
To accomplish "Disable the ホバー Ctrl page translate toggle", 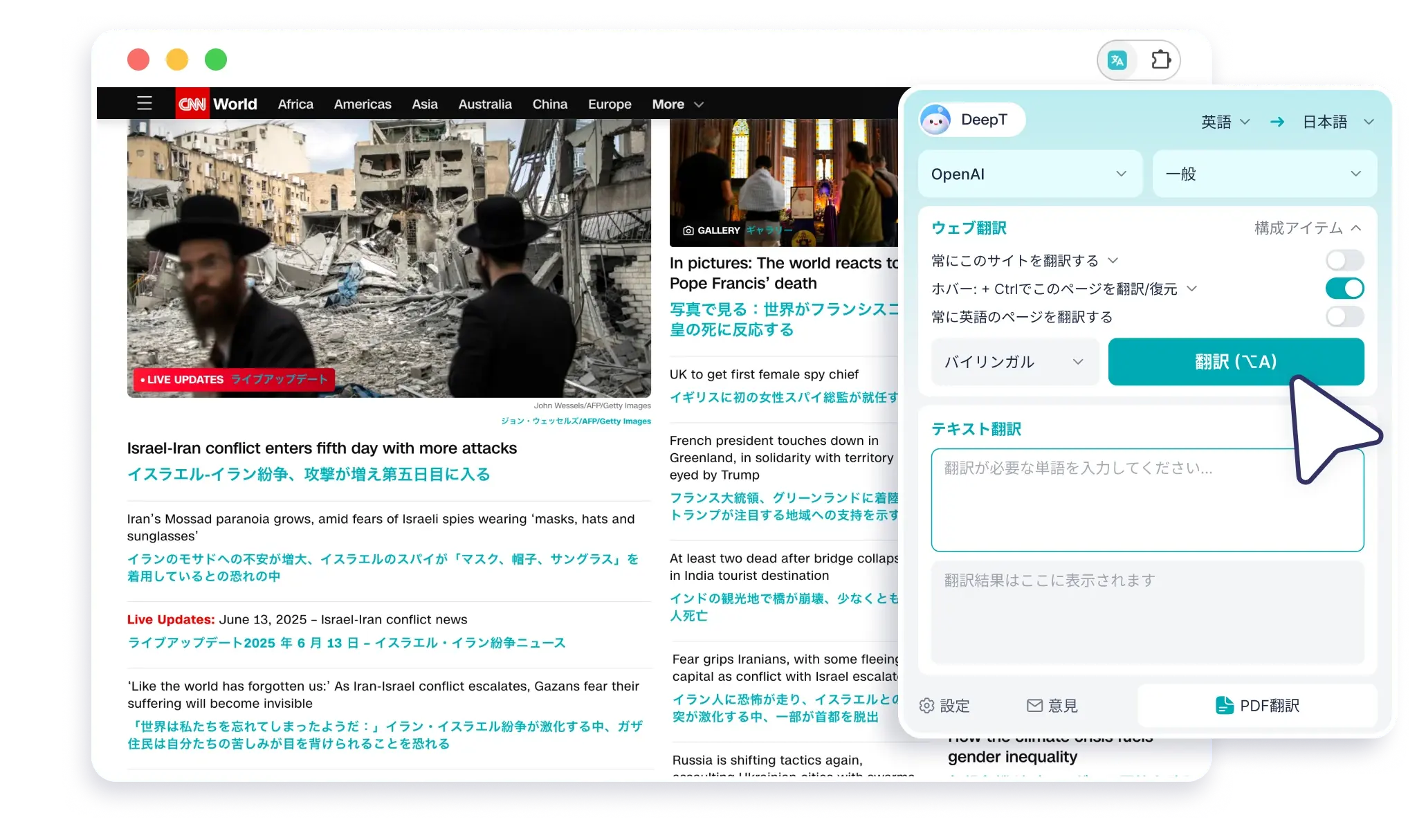I will click(x=1344, y=288).
